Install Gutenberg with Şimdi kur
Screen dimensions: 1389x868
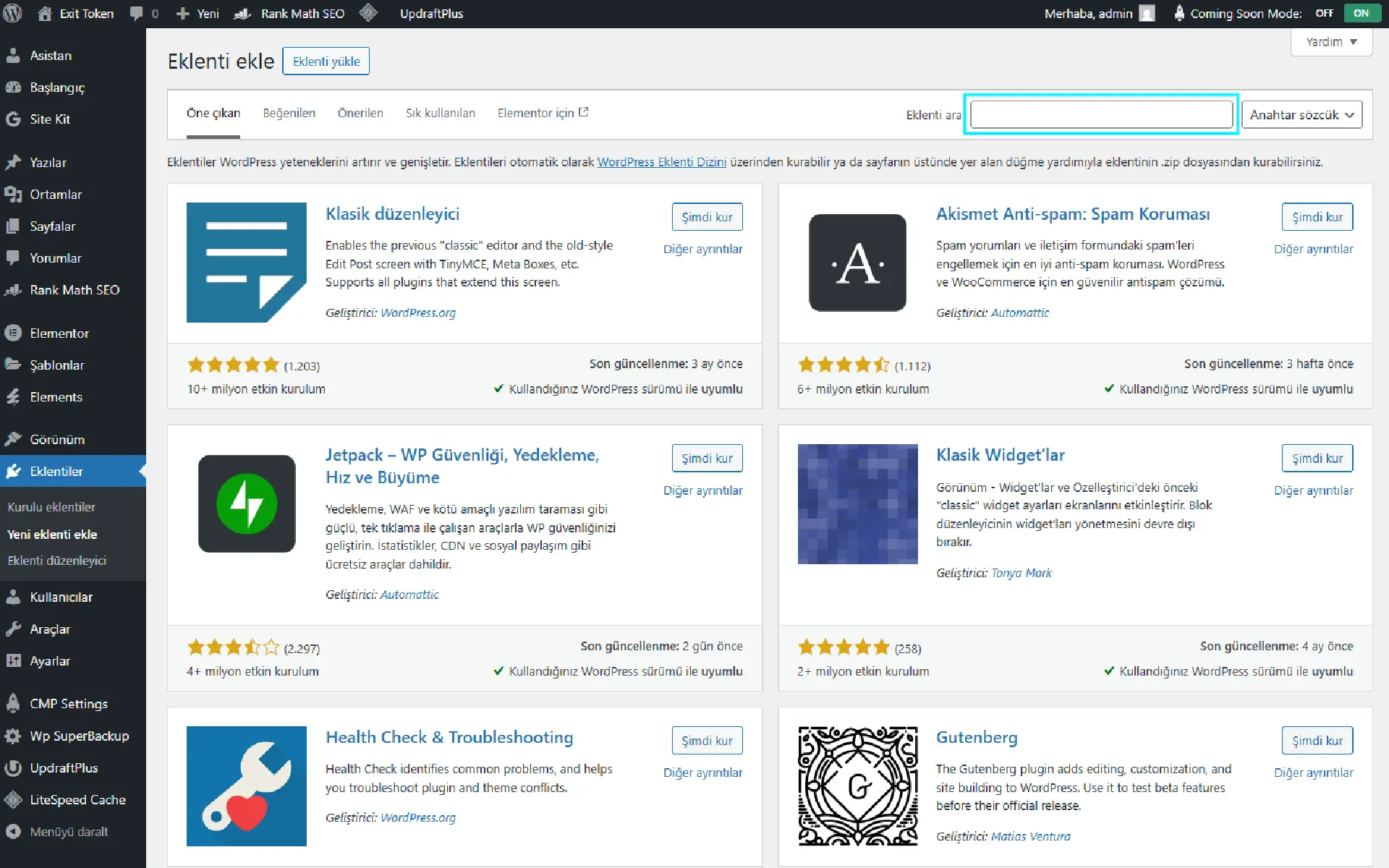1317,741
